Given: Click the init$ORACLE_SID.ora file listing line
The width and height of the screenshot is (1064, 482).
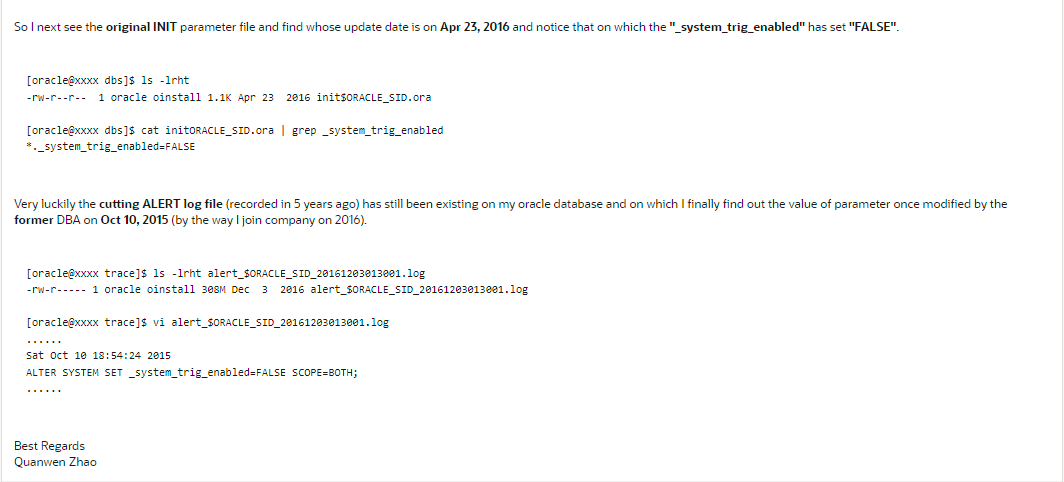Looking at the screenshot, I should (x=228, y=98).
